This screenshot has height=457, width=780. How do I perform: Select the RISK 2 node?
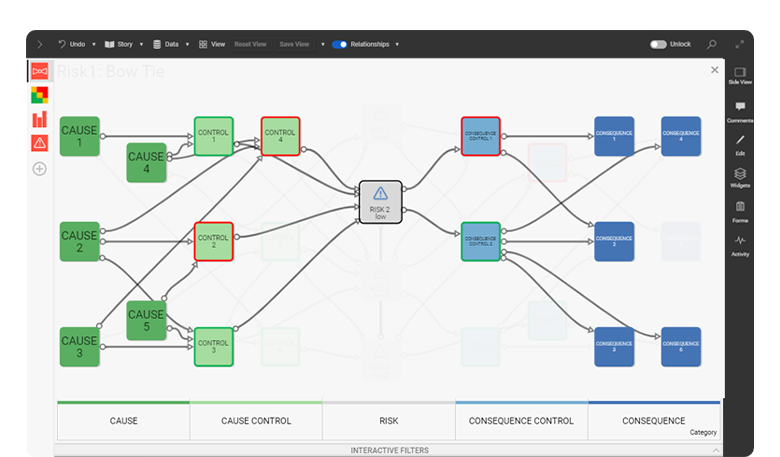(380, 201)
